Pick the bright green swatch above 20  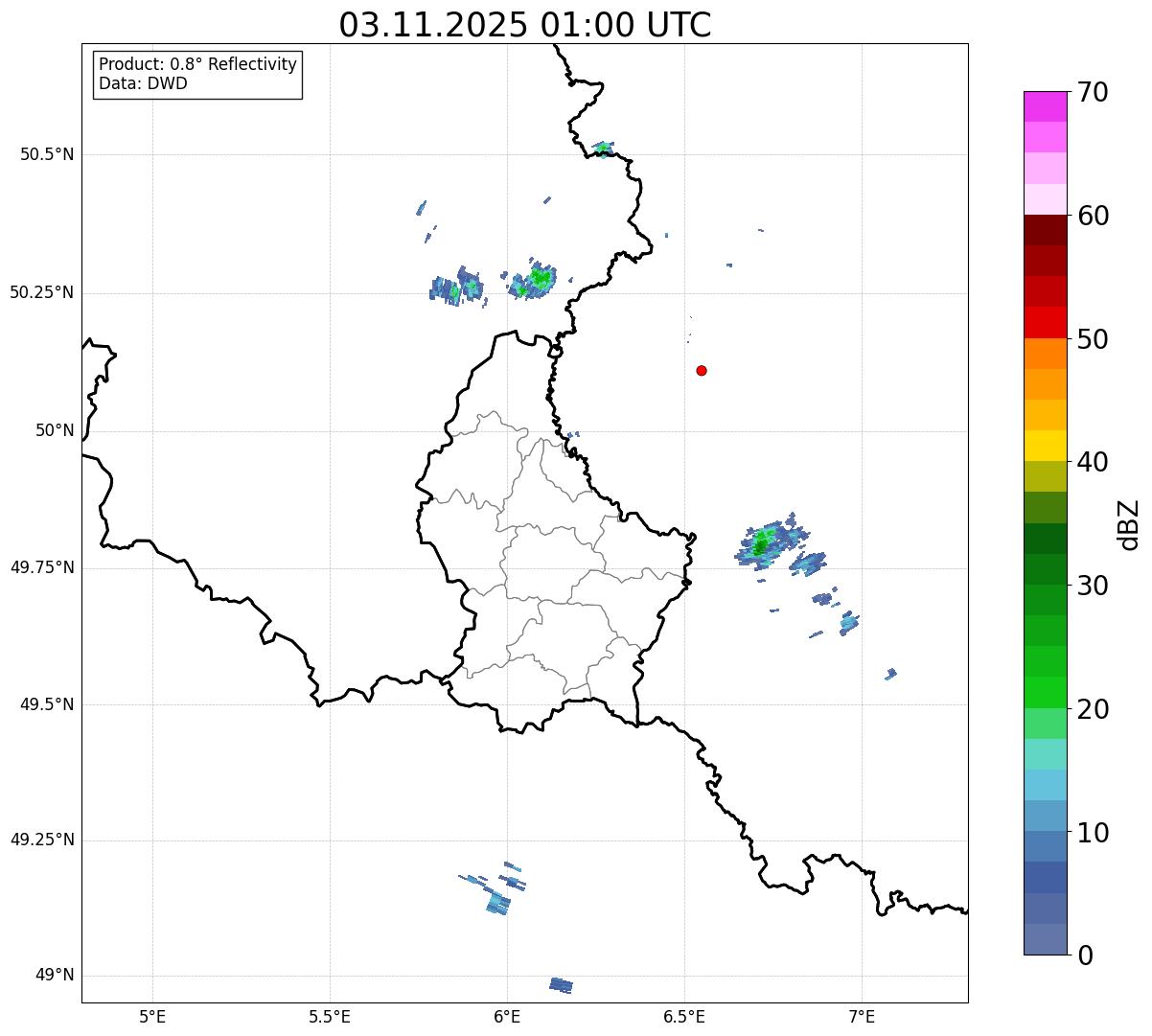click(x=1045, y=692)
